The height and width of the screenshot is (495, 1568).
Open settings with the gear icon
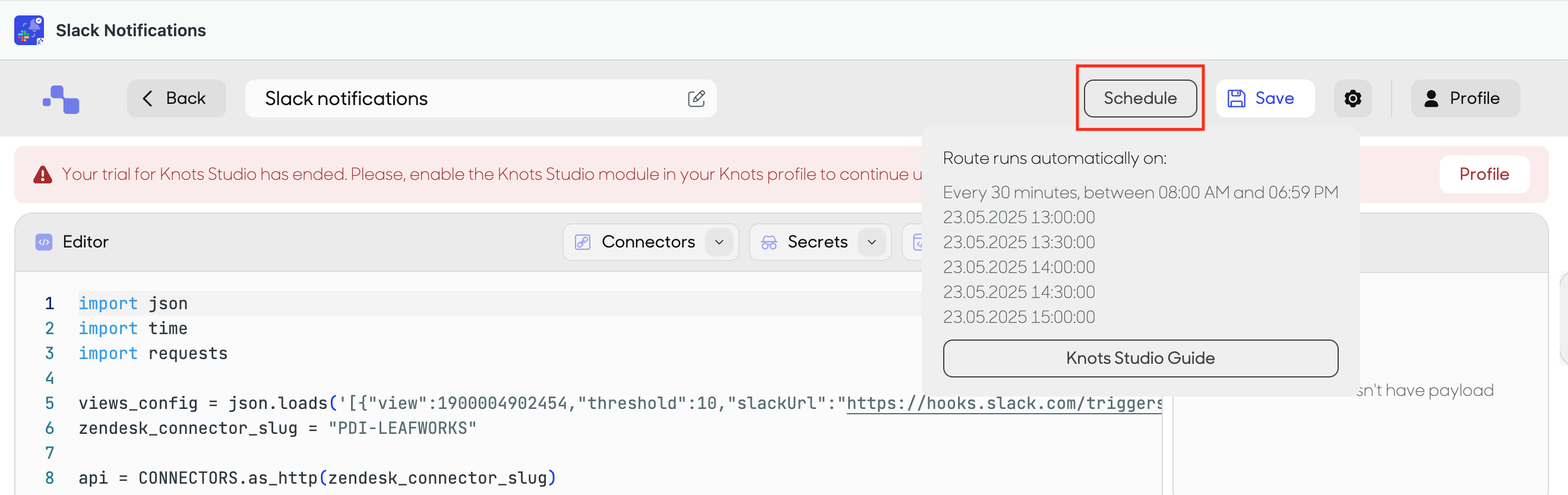pos(1352,99)
